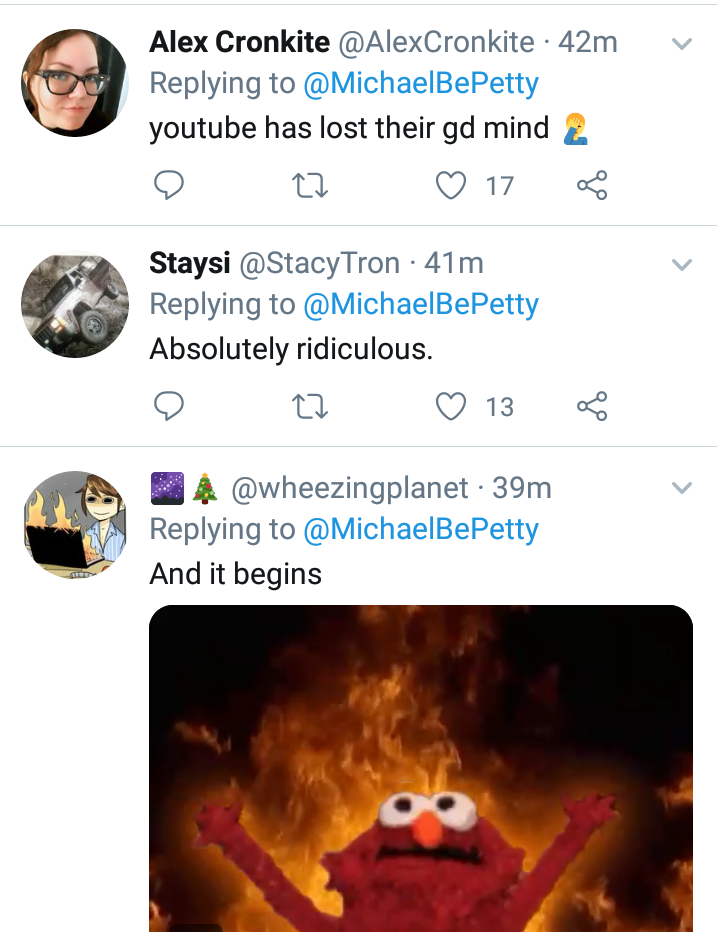
Task: Select the @wheezingplanet handle
Action: pyautogui.click(x=350, y=489)
